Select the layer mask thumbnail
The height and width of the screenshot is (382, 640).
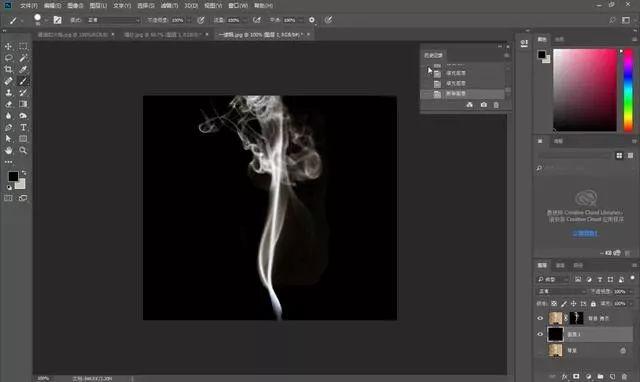[x=576, y=318]
